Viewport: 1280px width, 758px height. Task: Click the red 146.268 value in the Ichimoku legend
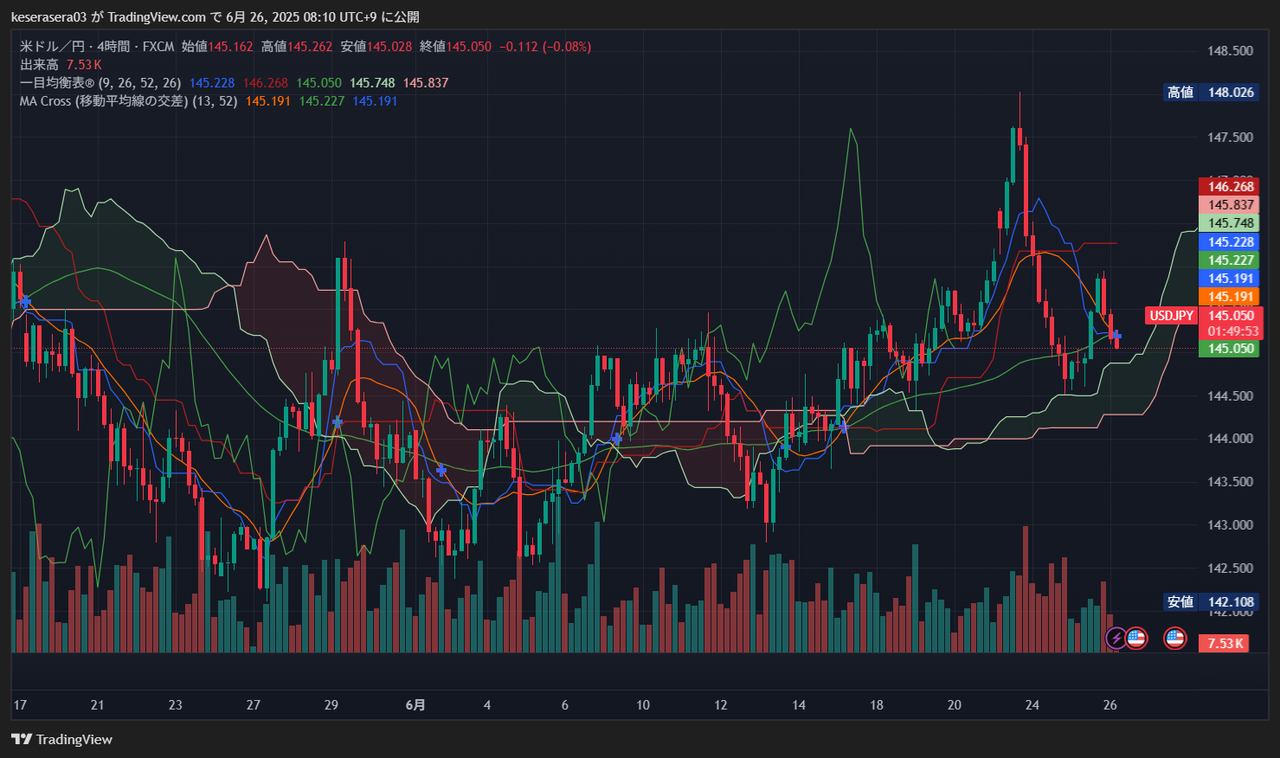pyautogui.click(x=266, y=82)
